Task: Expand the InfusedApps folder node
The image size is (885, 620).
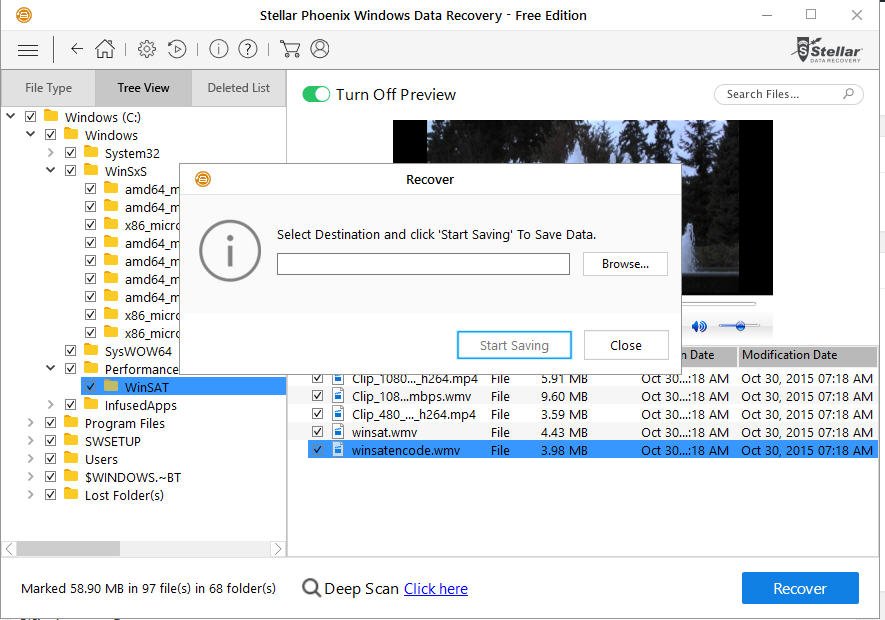Action: click(x=50, y=404)
